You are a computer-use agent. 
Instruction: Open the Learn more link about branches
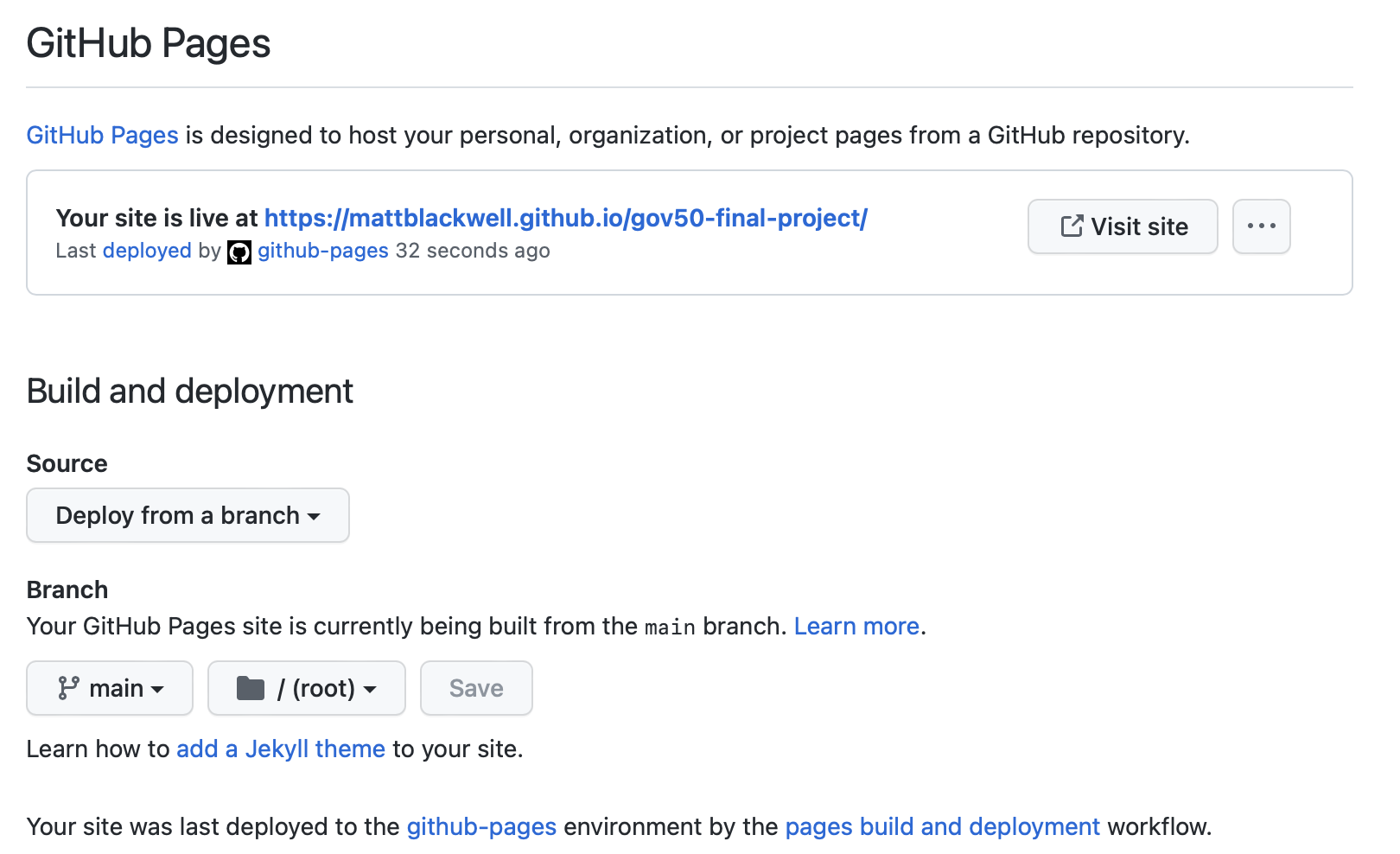pos(856,627)
